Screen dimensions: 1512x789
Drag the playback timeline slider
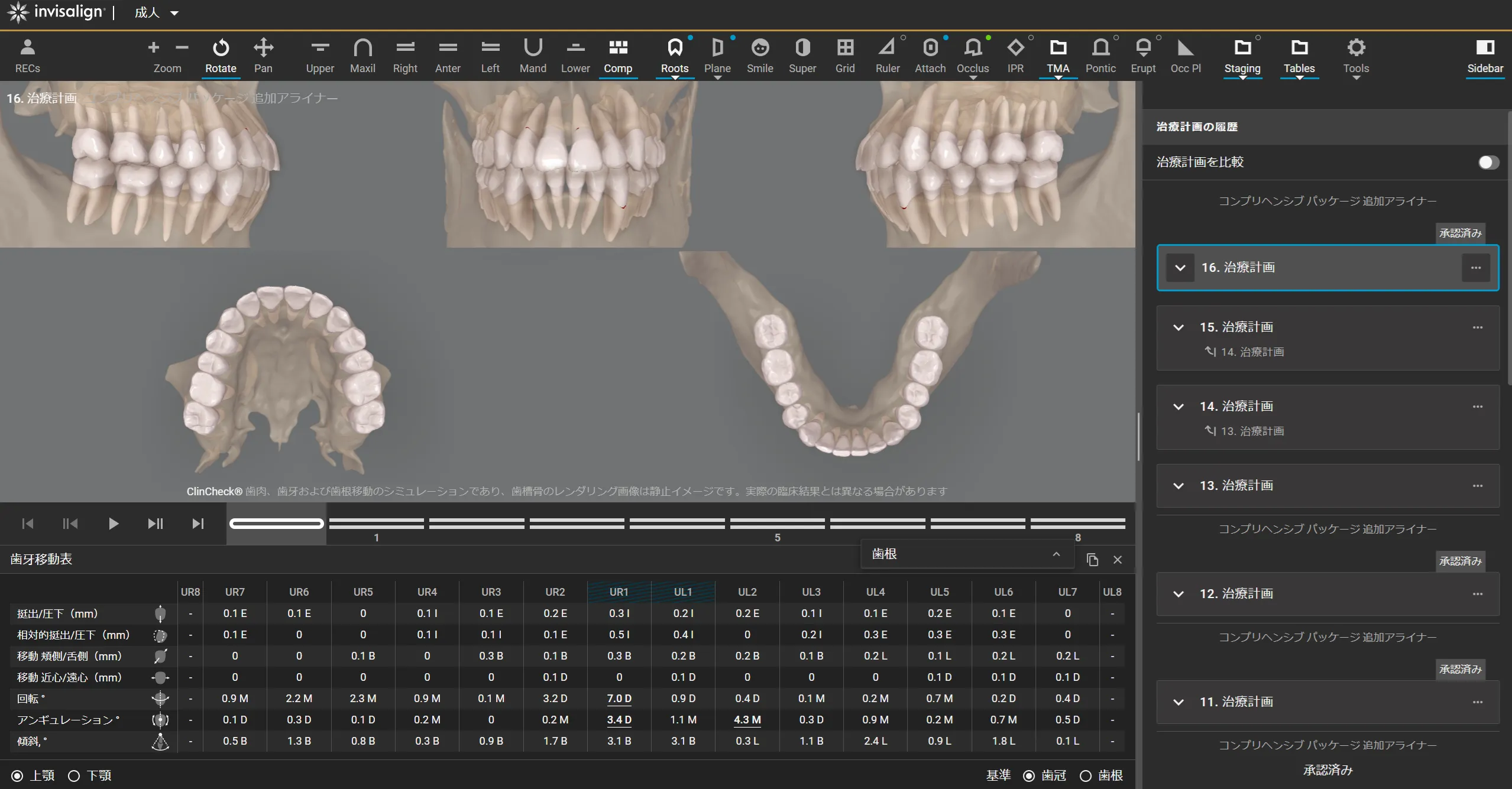277,522
